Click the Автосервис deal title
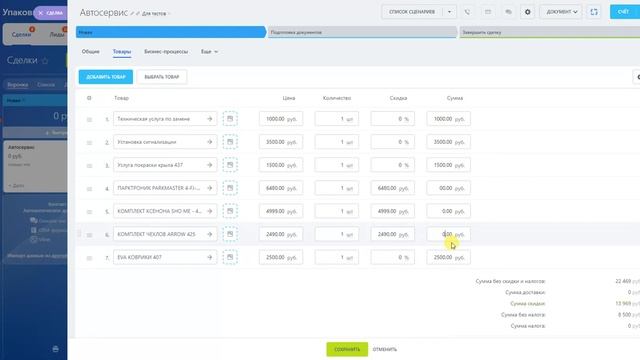The height and width of the screenshot is (360, 640). [x=103, y=13]
